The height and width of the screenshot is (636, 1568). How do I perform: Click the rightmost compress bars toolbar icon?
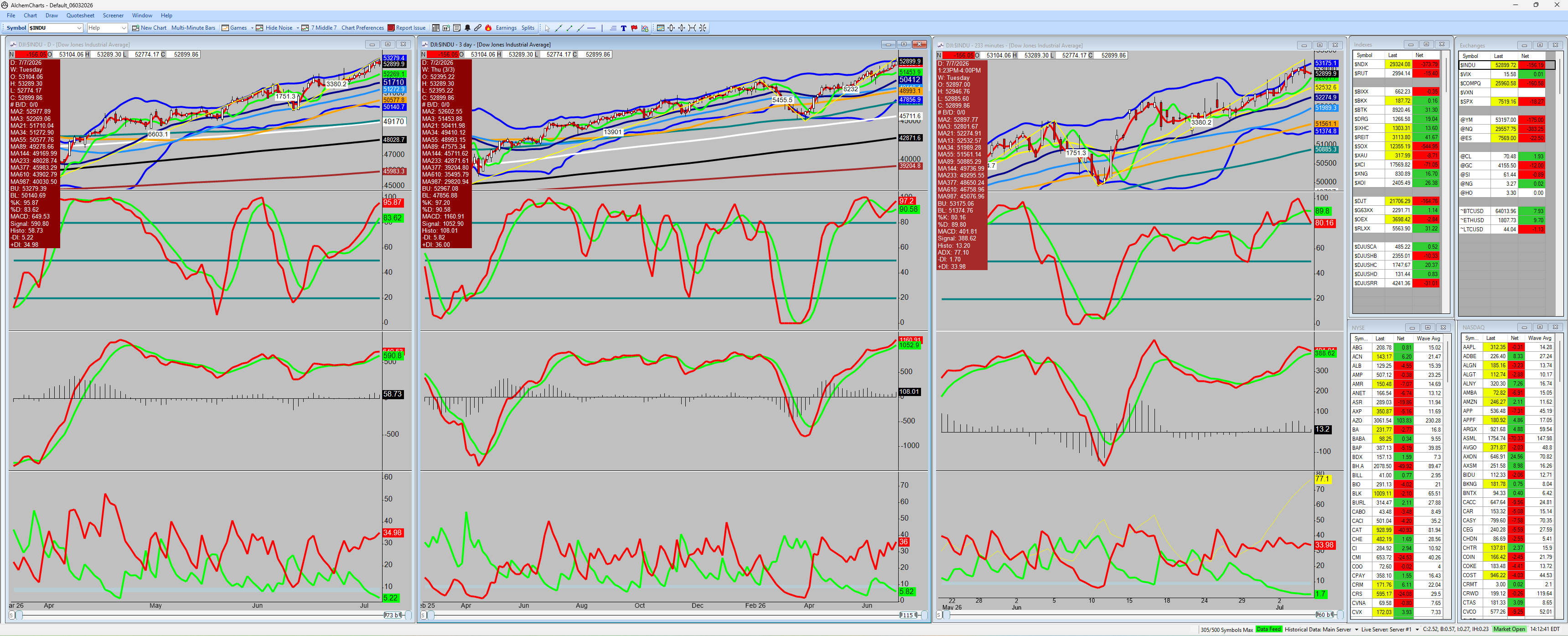(x=703, y=28)
